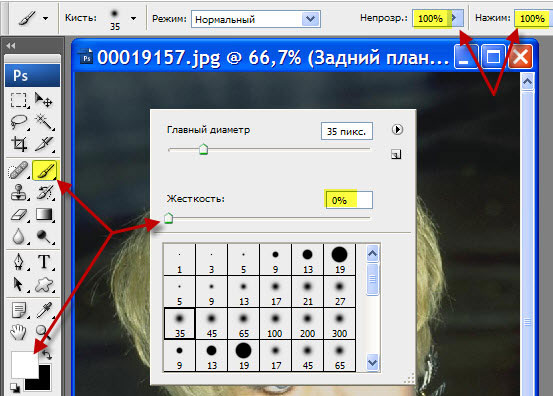553x396 pixels.
Task: Swap foreground and background colors
Action: 47,354
